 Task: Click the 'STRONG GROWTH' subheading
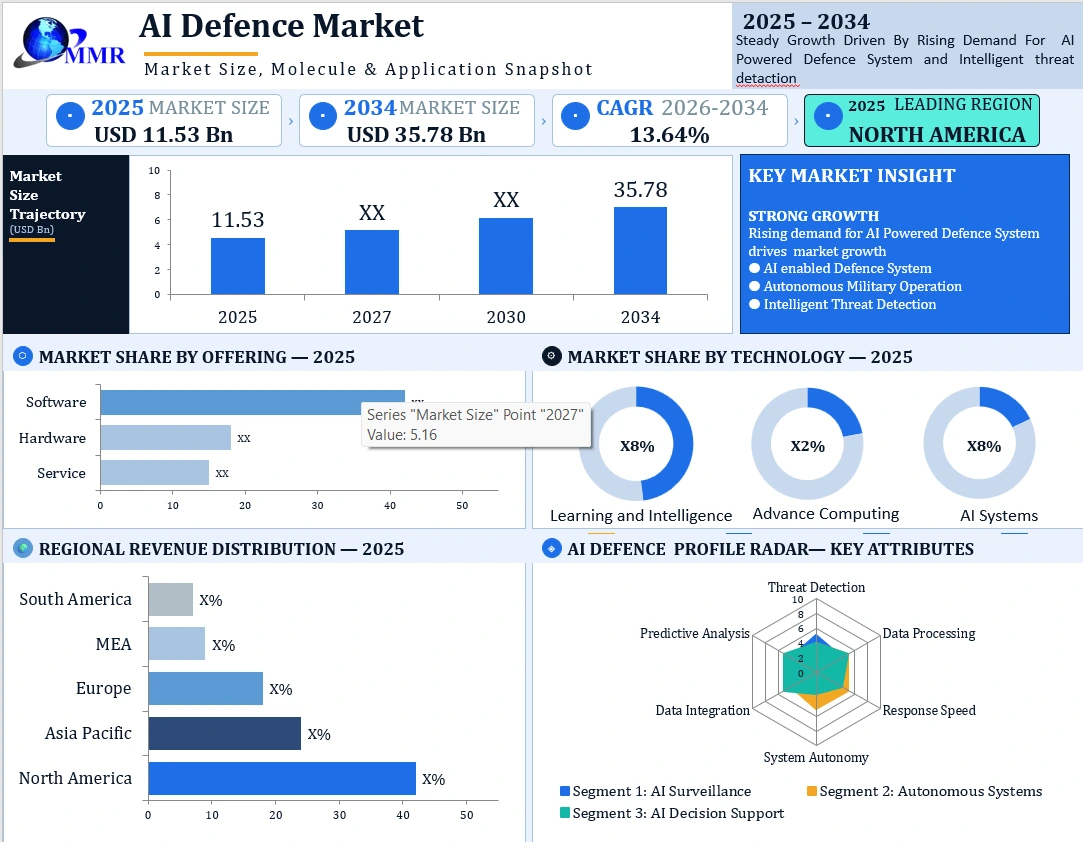(x=814, y=216)
